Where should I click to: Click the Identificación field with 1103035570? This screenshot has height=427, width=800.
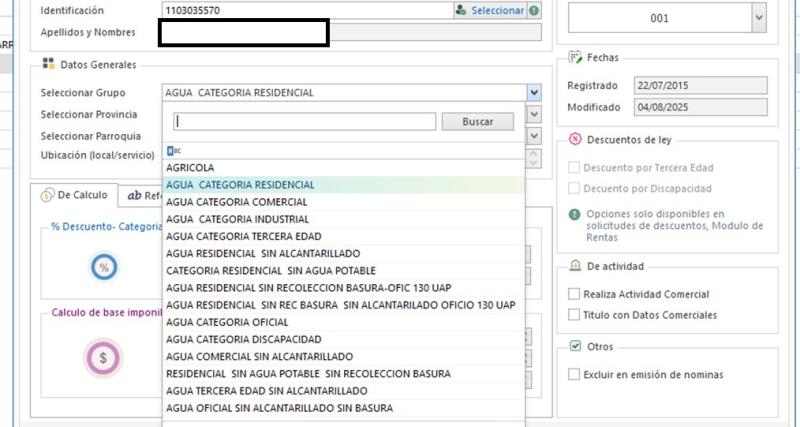click(308, 10)
